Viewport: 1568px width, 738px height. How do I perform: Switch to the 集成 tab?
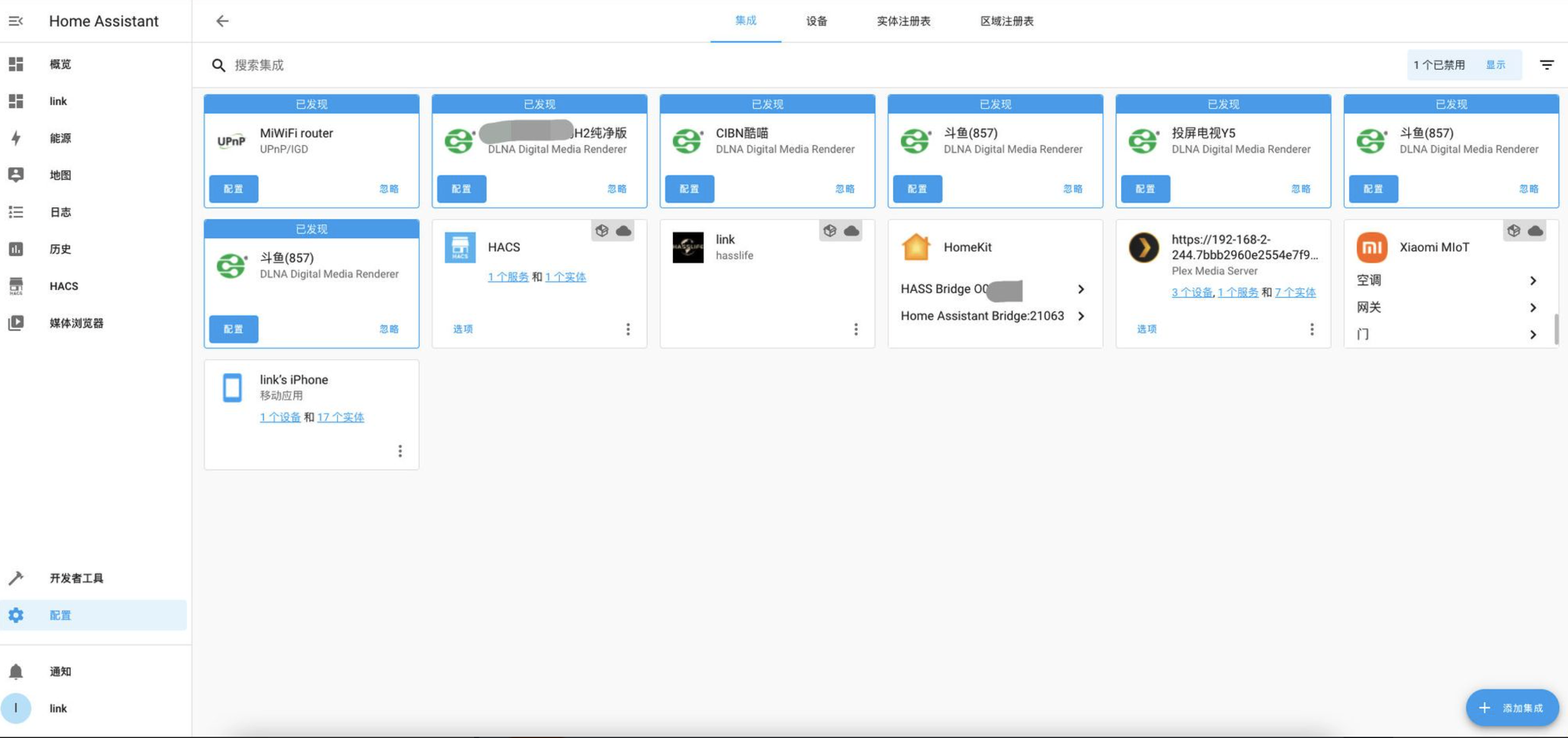click(x=746, y=21)
